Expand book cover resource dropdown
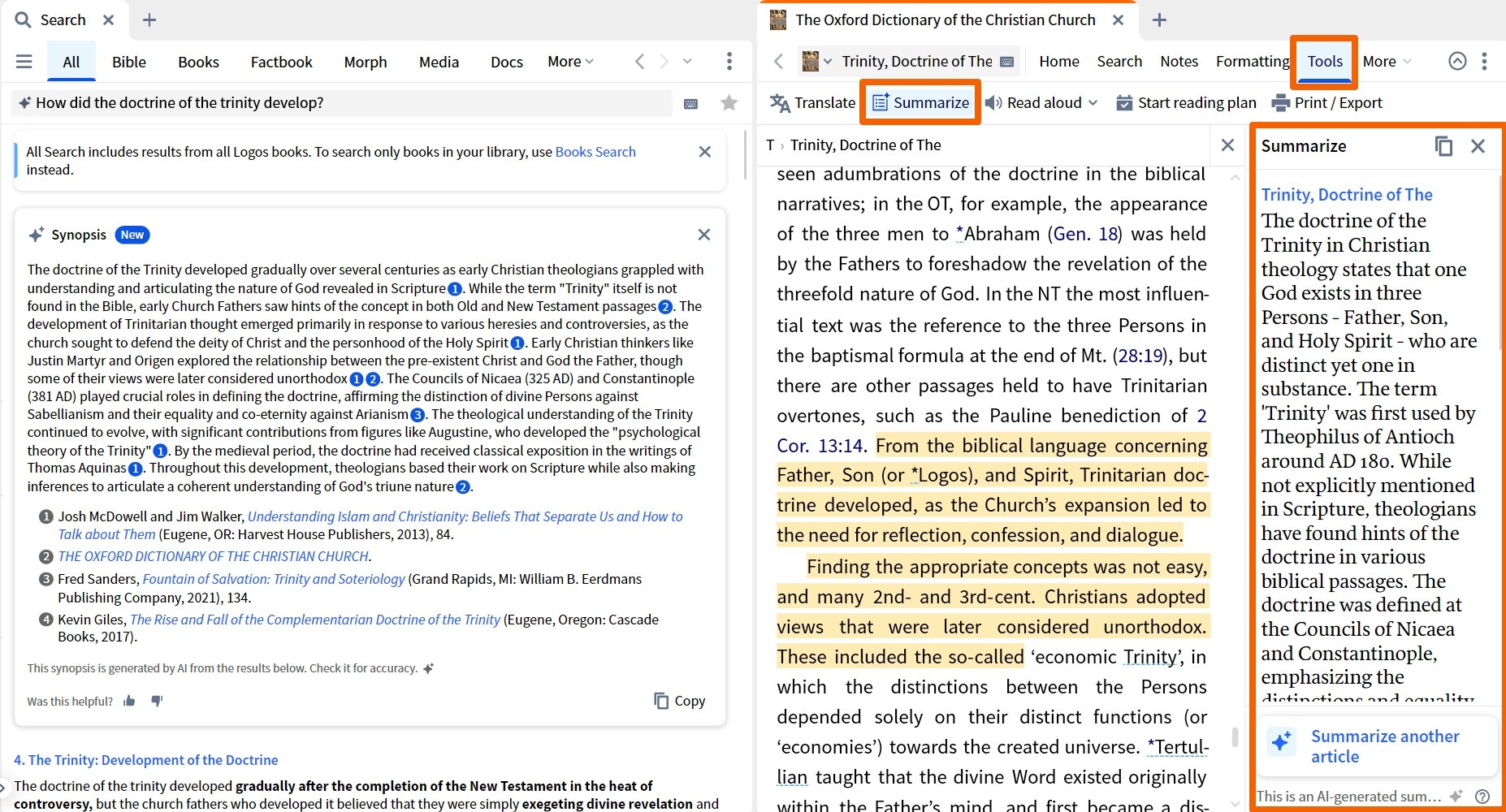The height and width of the screenshot is (812, 1506). tap(816, 62)
